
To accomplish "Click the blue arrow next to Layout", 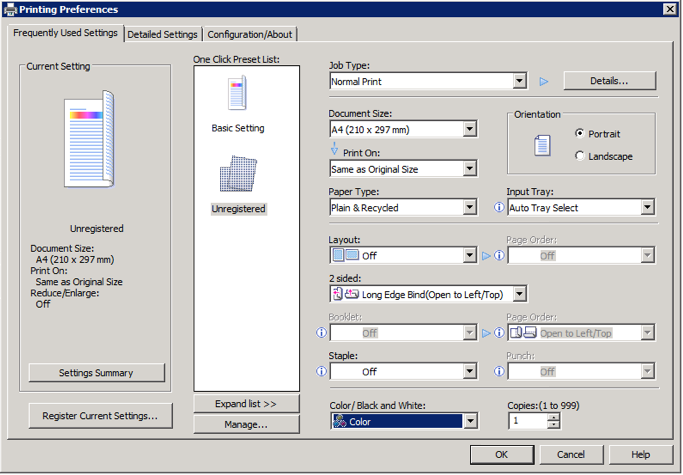I will (x=487, y=256).
